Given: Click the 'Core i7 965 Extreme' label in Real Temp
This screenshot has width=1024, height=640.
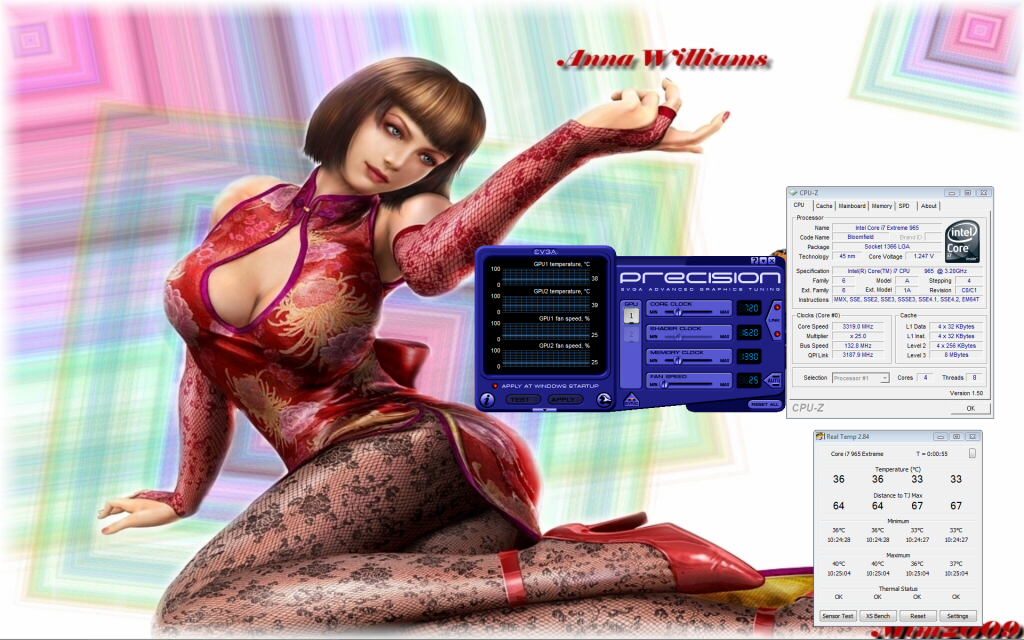Looking at the screenshot, I should click(857, 454).
